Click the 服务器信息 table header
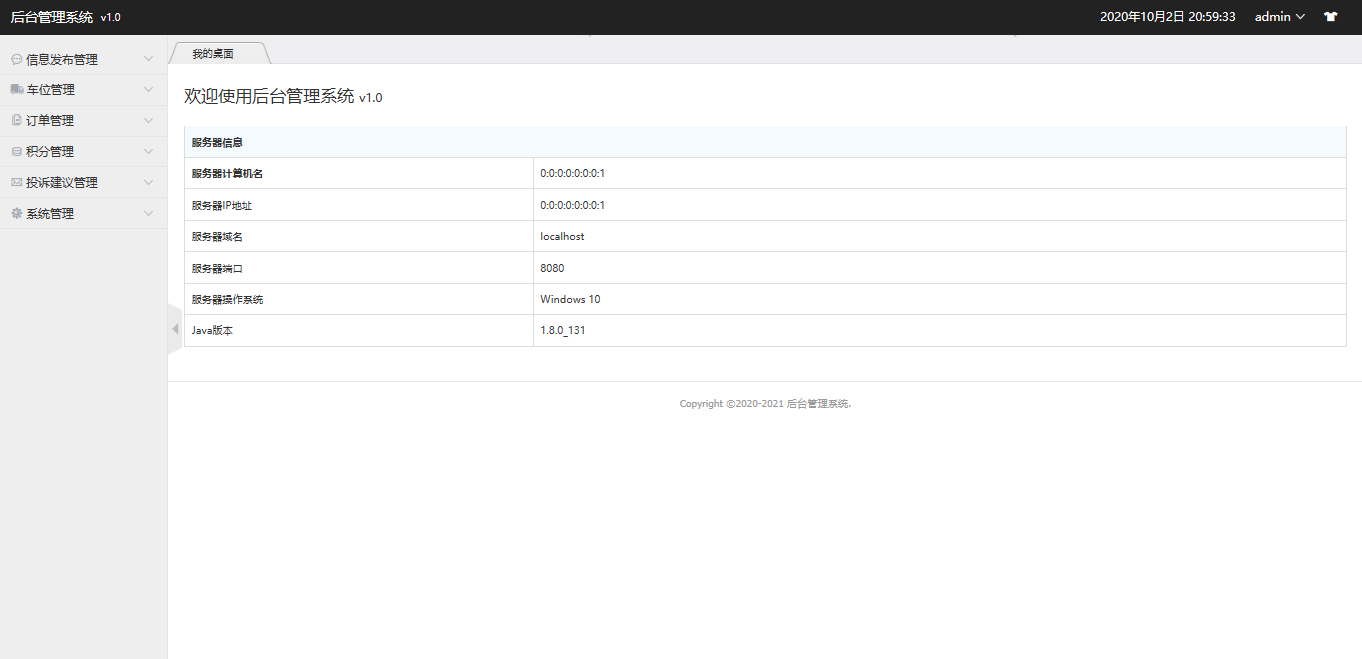 coord(765,142)
